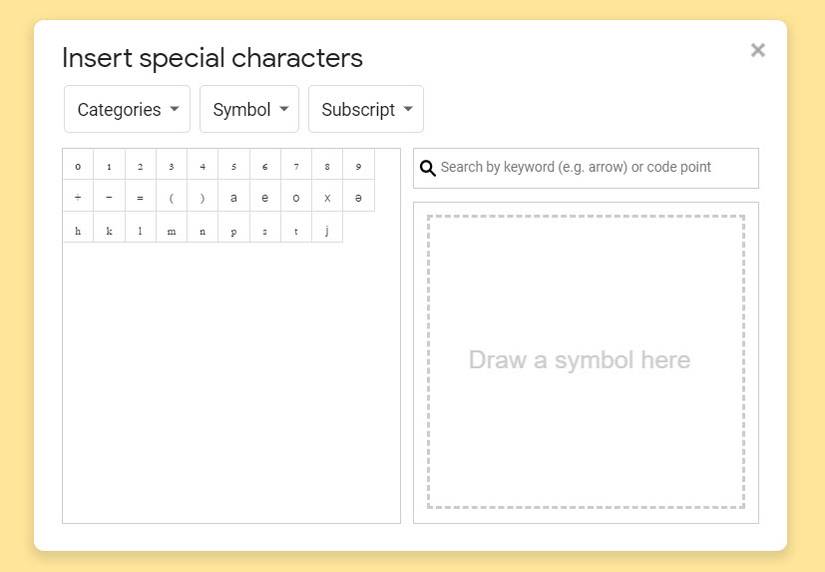Viewport: 825px width, 572px height.
Task: Select the subscript letter a
Action: click(234, 197)
